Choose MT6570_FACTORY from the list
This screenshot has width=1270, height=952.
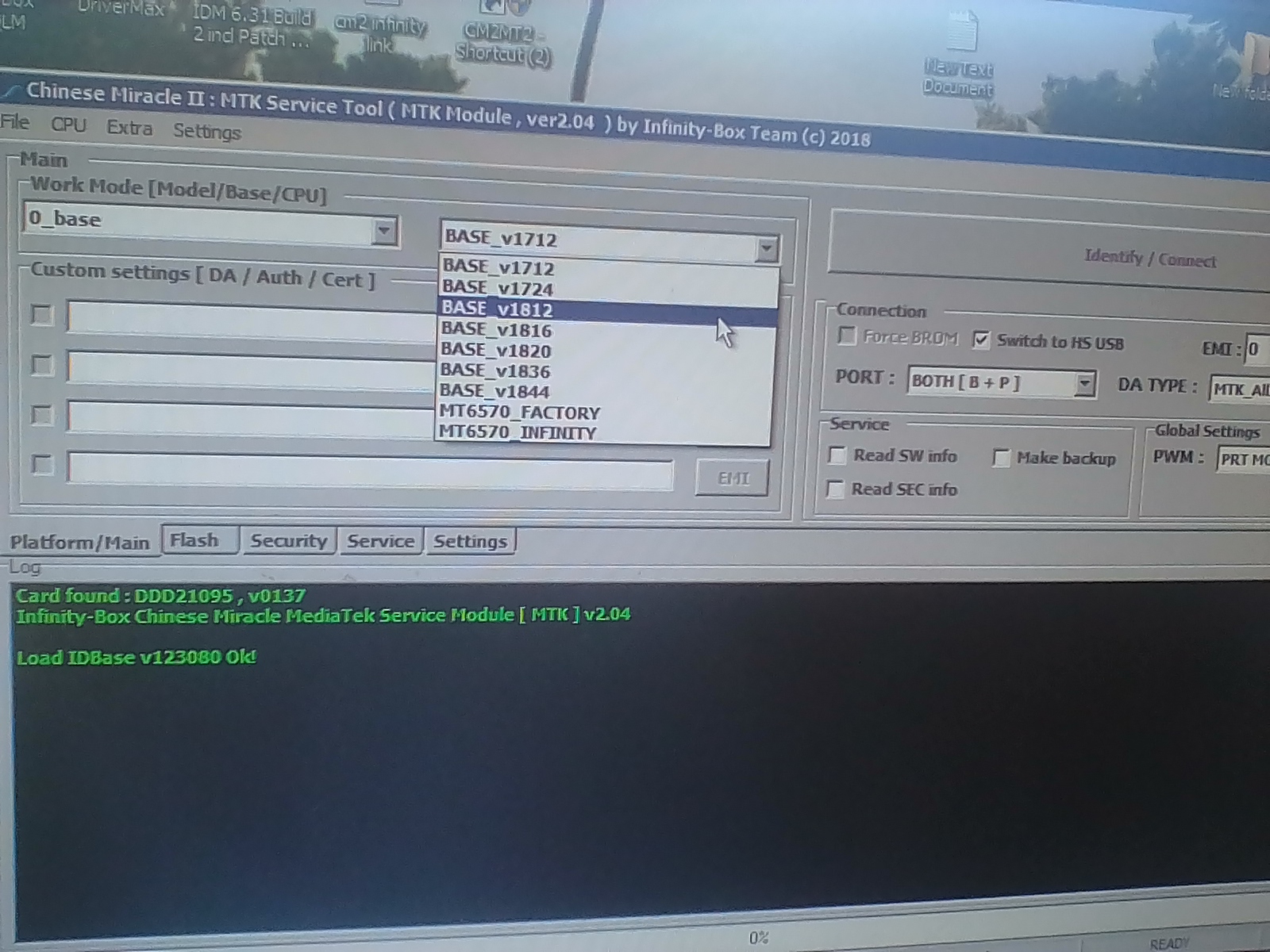(x=604, y=413)
